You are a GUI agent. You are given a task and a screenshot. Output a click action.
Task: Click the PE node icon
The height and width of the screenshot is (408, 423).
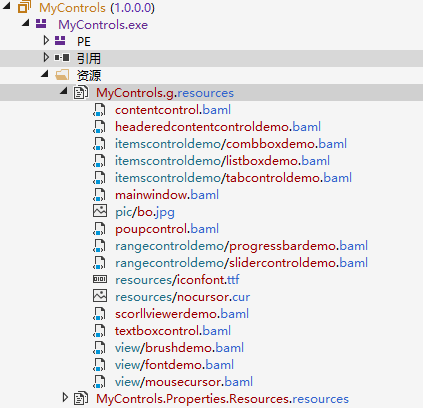[60, 41]
